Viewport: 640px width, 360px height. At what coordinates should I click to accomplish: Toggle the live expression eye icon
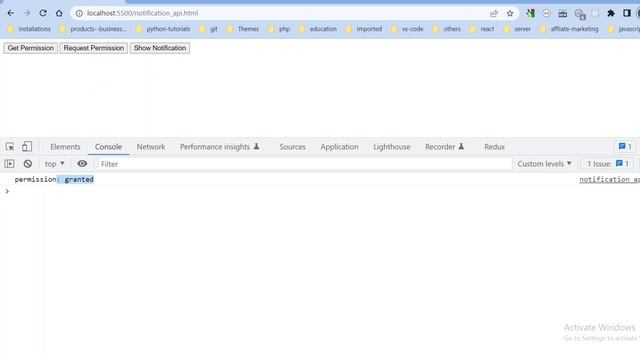point(82,164)
